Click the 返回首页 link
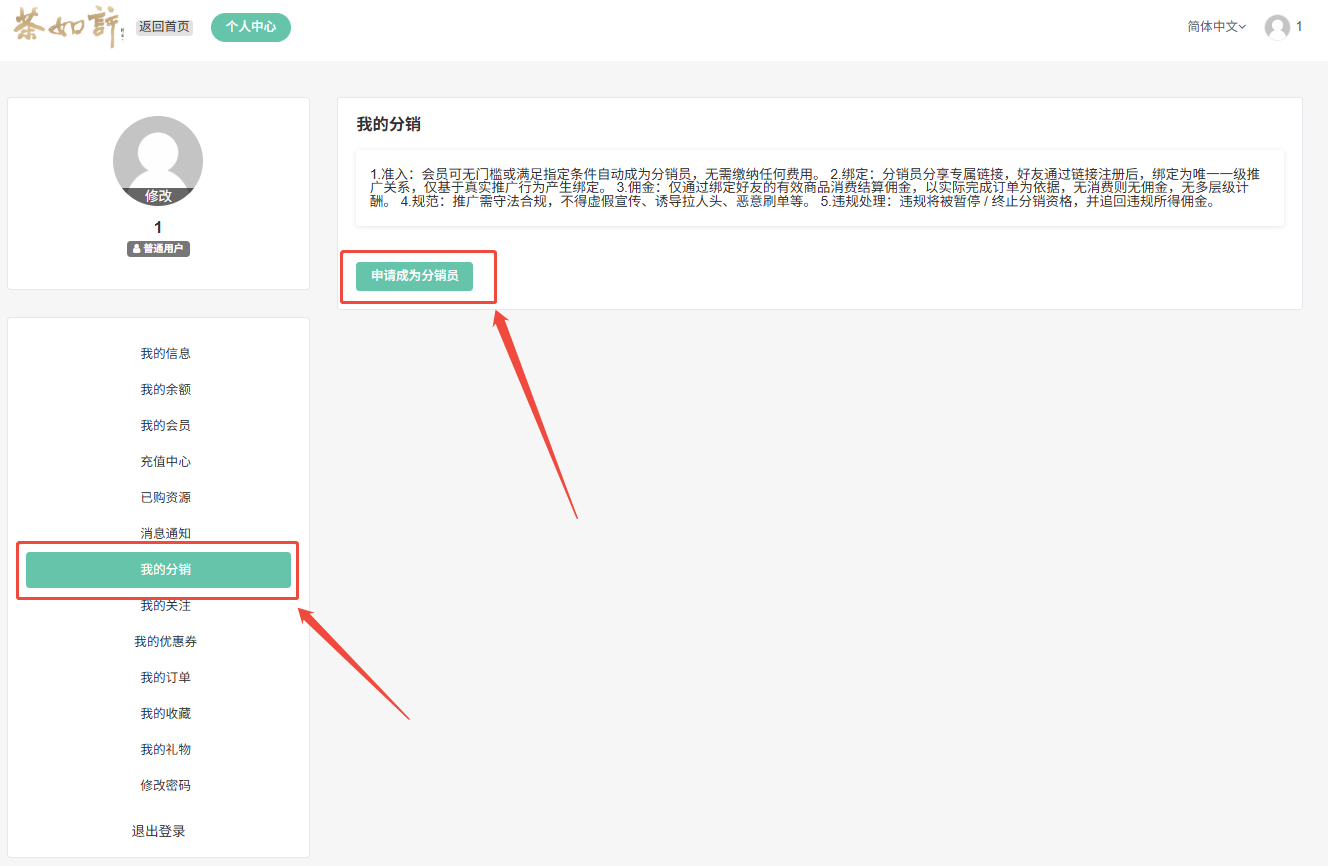Image resolution: width=1328 pixels, height=866 pixels. 164,27
